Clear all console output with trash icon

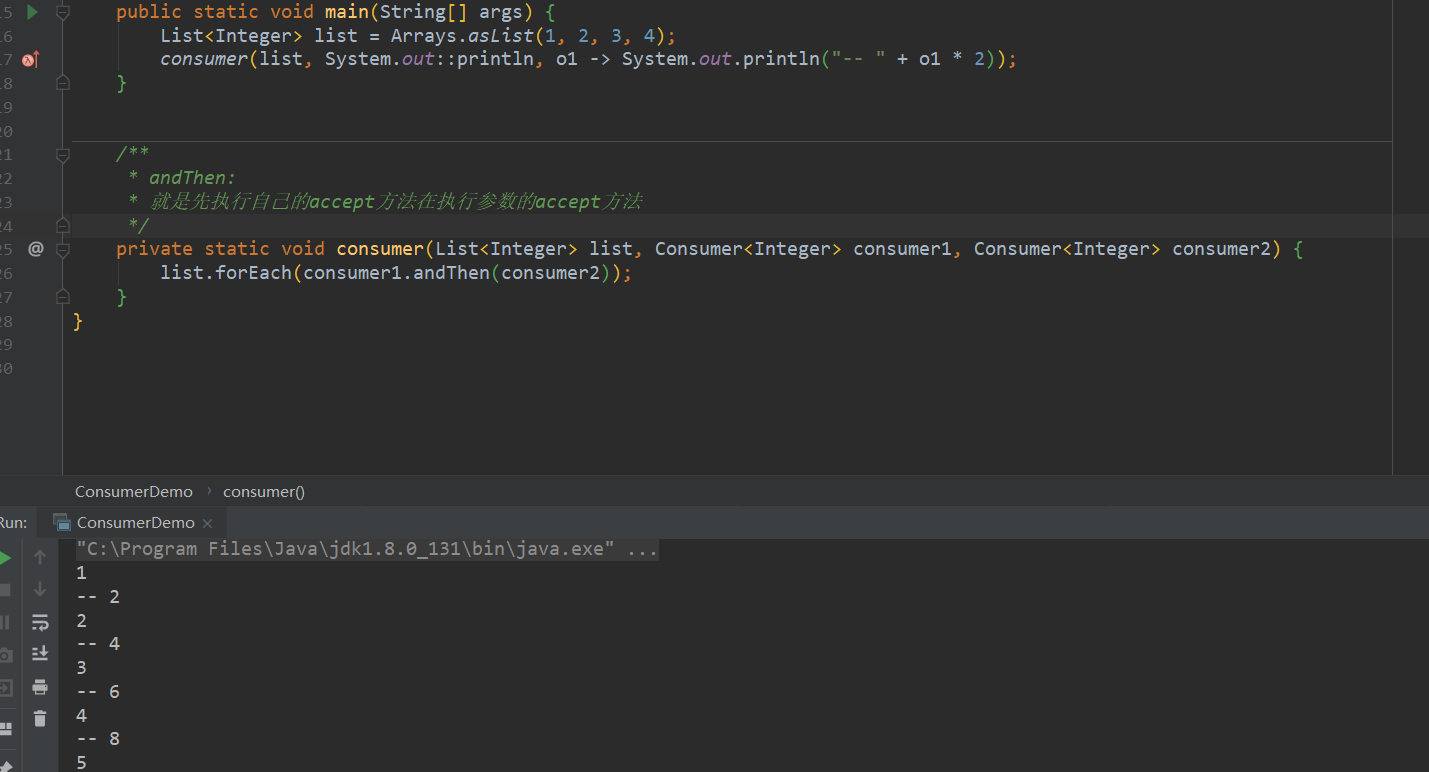pos(40,718)
